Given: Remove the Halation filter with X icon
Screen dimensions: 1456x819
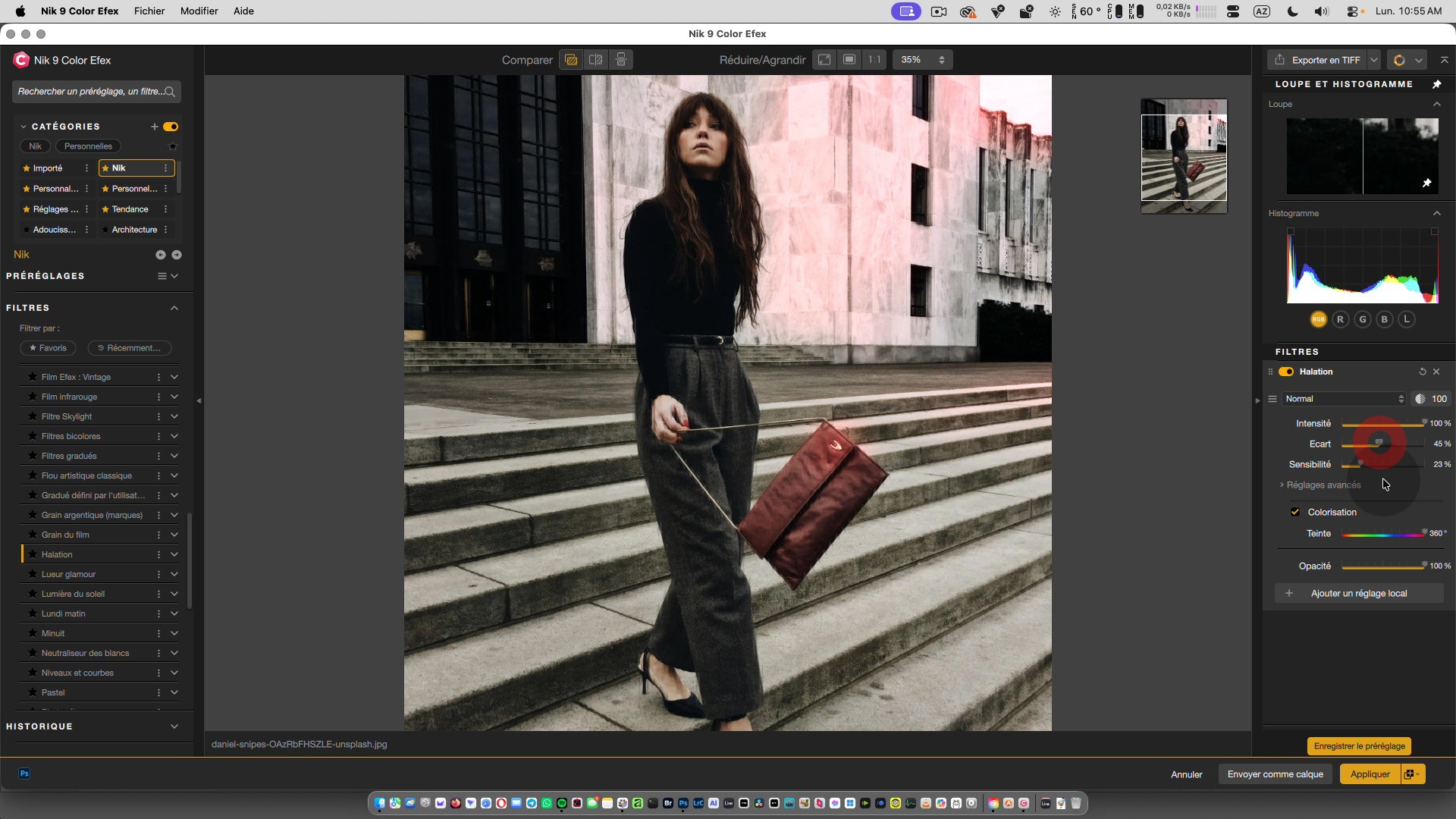Looking at the screenshot, I should [x=1436, y=372].
